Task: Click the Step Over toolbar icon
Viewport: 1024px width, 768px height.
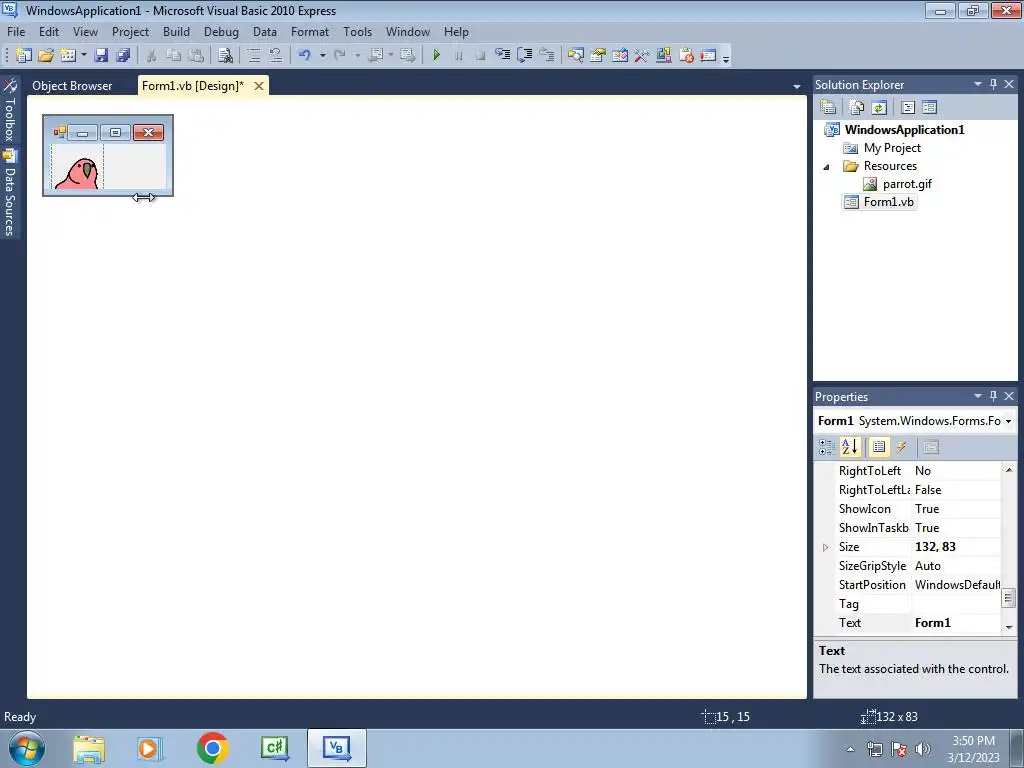Action: [x=524, y=56]
